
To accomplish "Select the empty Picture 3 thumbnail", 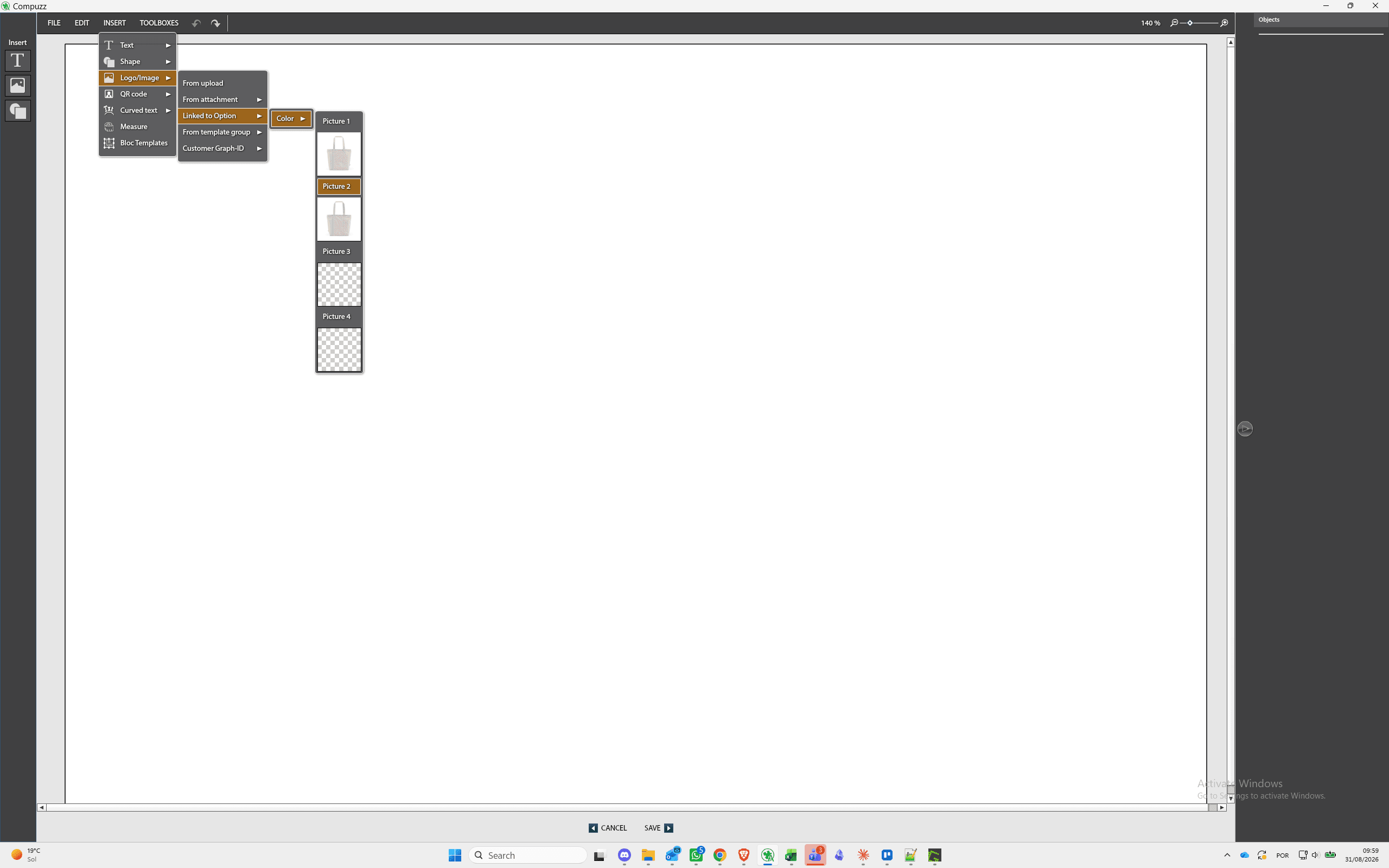I will tap(339, 284).
